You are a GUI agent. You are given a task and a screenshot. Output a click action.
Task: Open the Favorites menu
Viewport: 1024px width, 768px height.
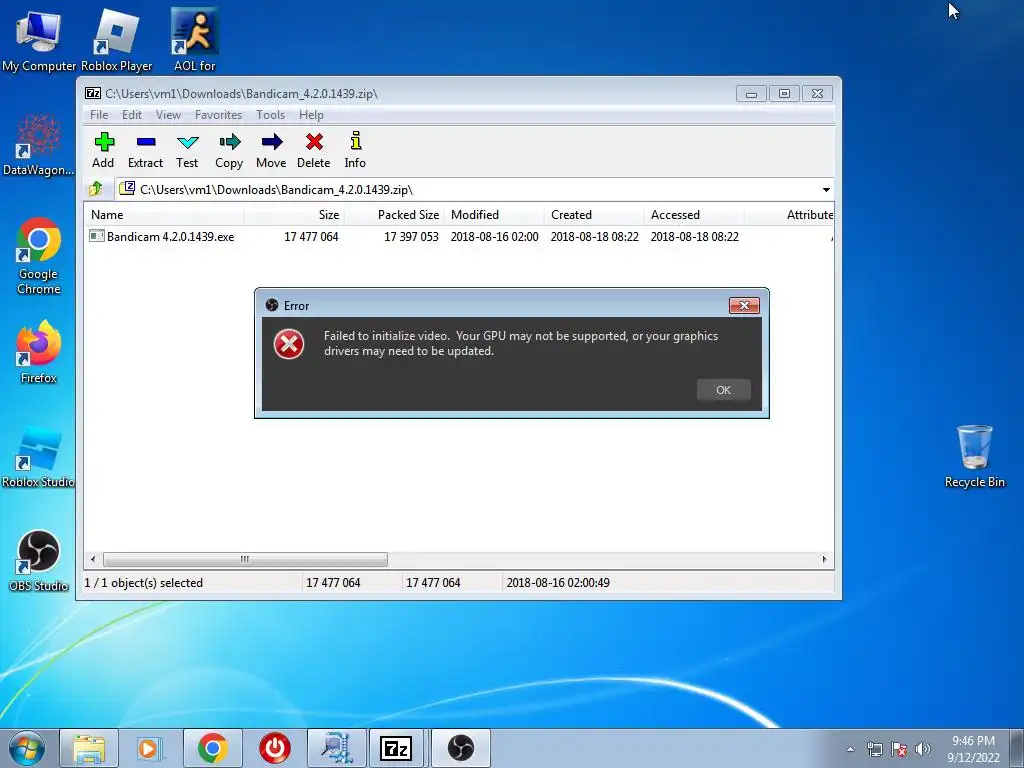tap(218, 115)
